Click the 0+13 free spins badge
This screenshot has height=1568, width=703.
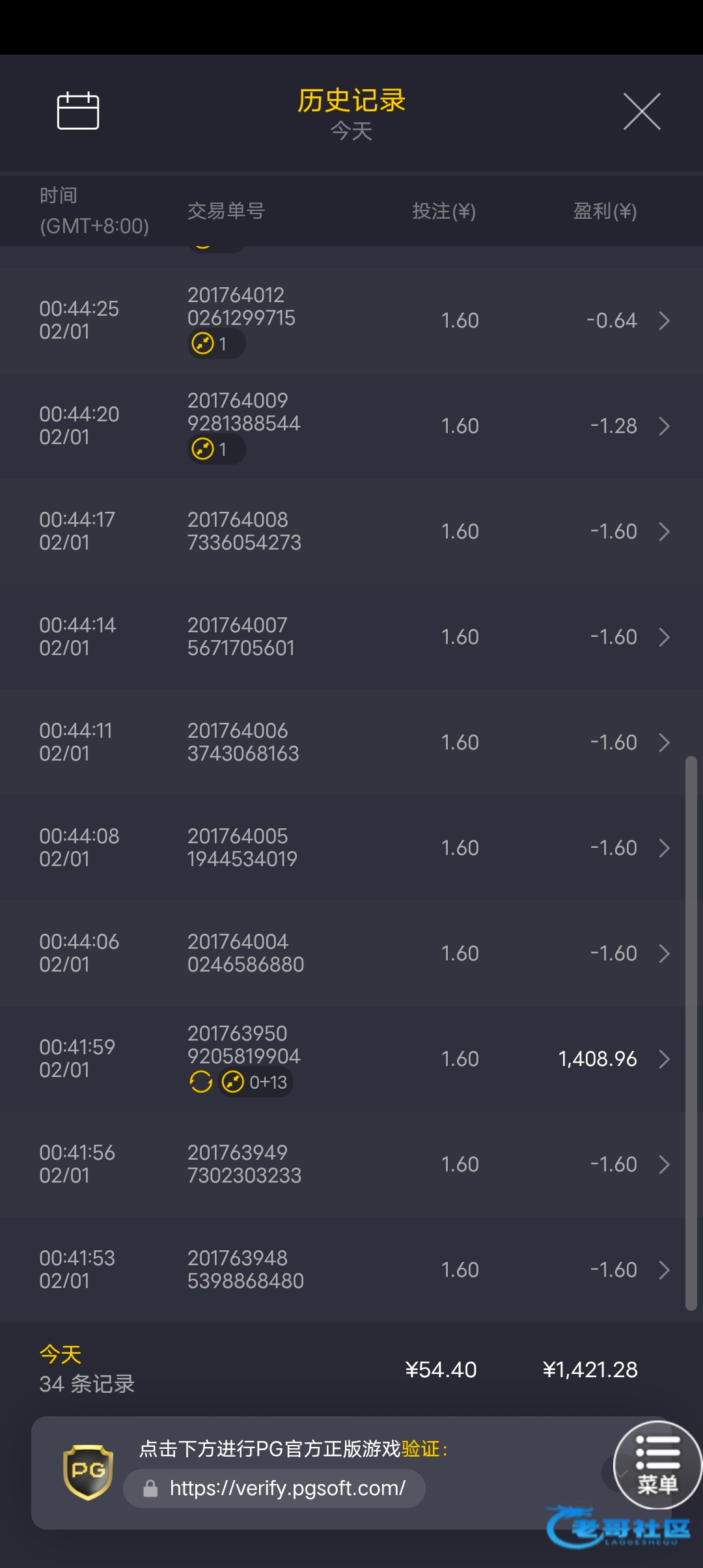point(255,1082)
